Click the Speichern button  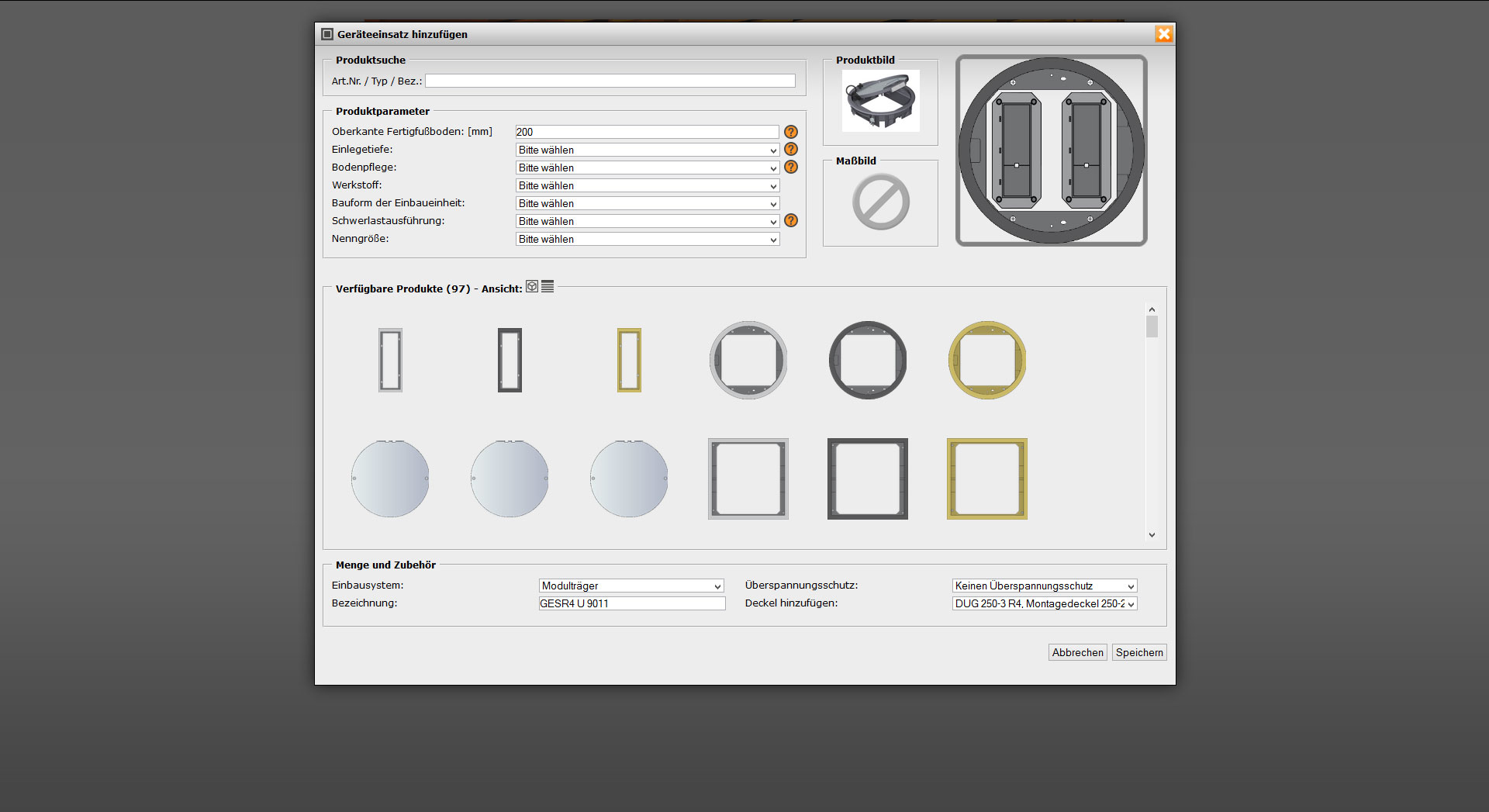tap(1138, 652)
